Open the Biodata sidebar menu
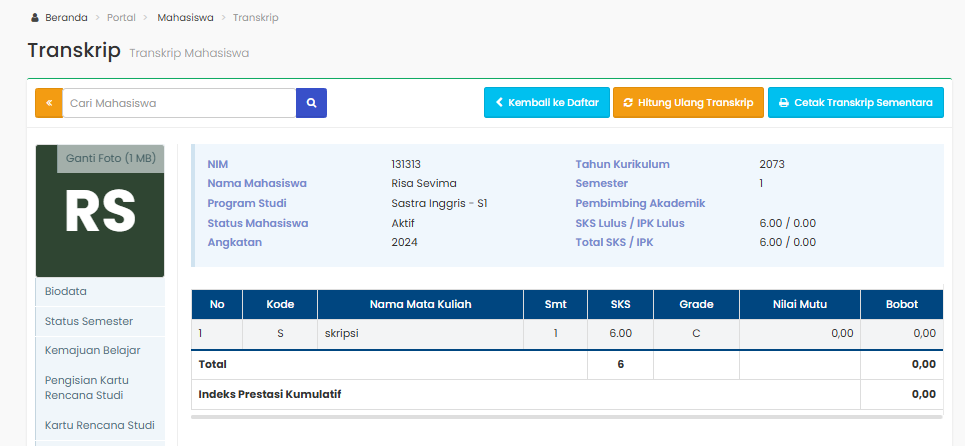Image resolution: width=965 pixels, height=446 pixels. coord(100,292)
